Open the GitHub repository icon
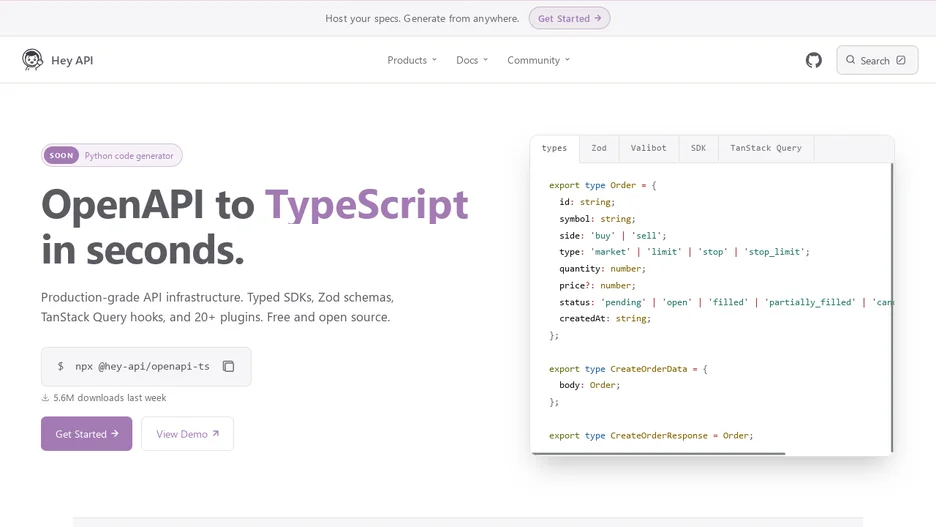The image size is (936, 527). click(814, 60)
